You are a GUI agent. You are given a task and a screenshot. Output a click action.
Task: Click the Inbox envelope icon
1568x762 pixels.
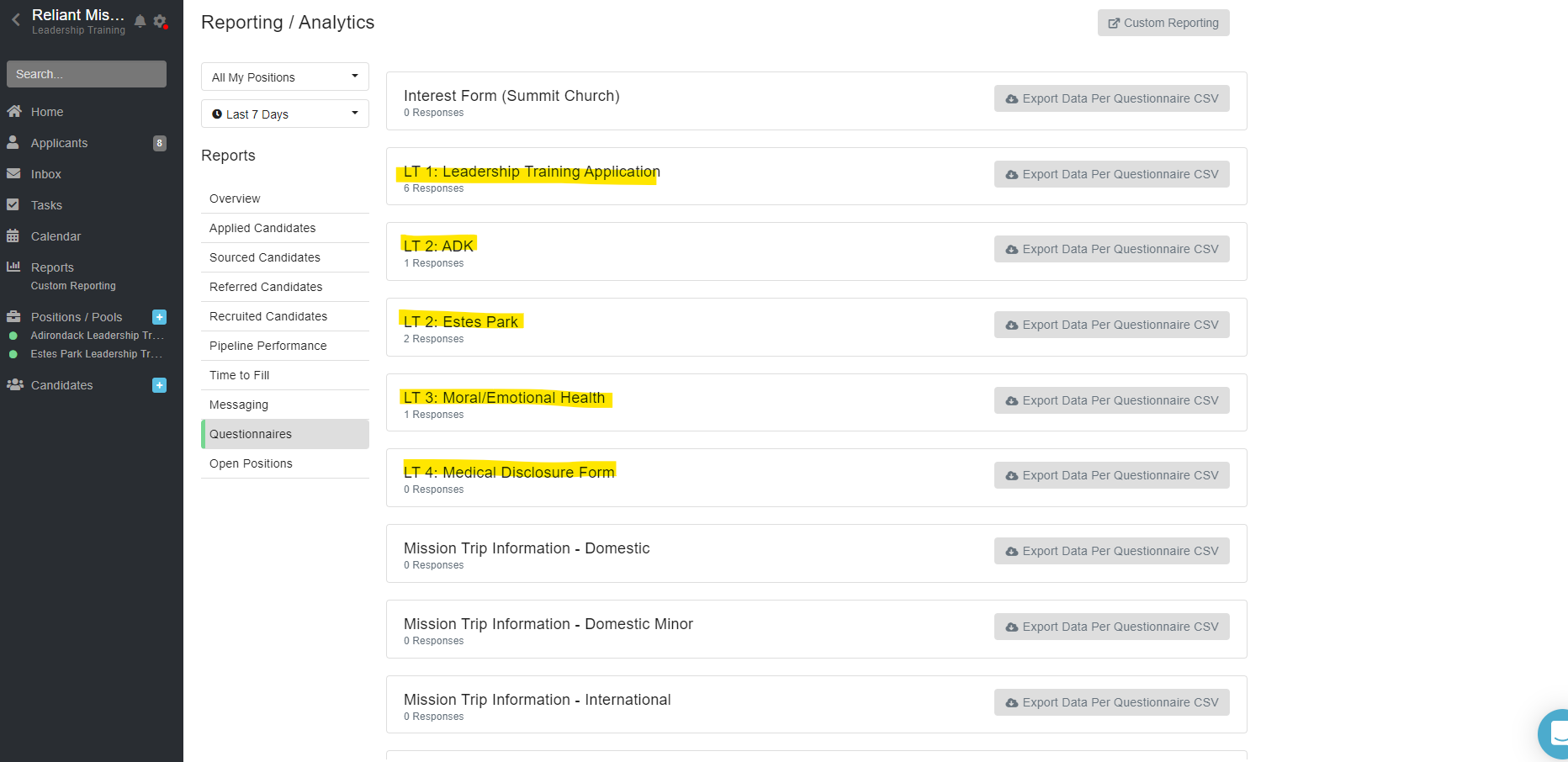(13, 173)
